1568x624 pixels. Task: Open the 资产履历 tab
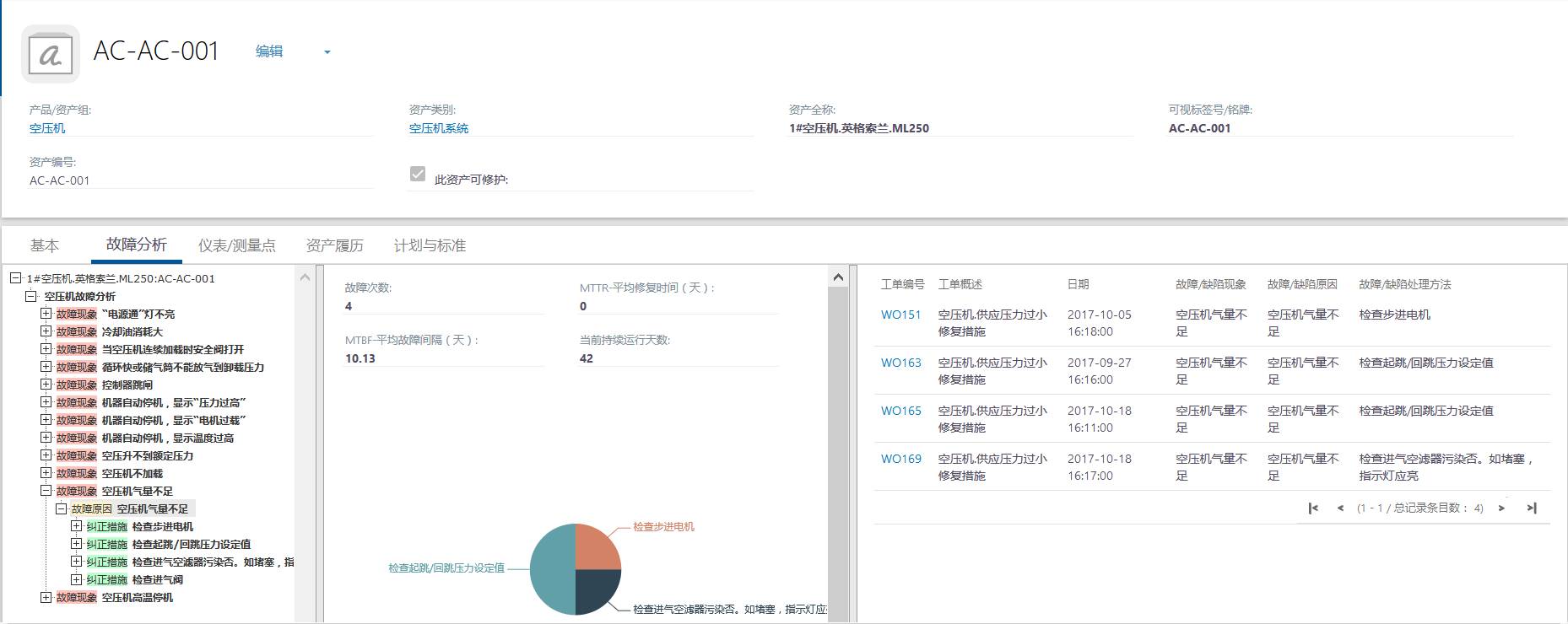334,245
